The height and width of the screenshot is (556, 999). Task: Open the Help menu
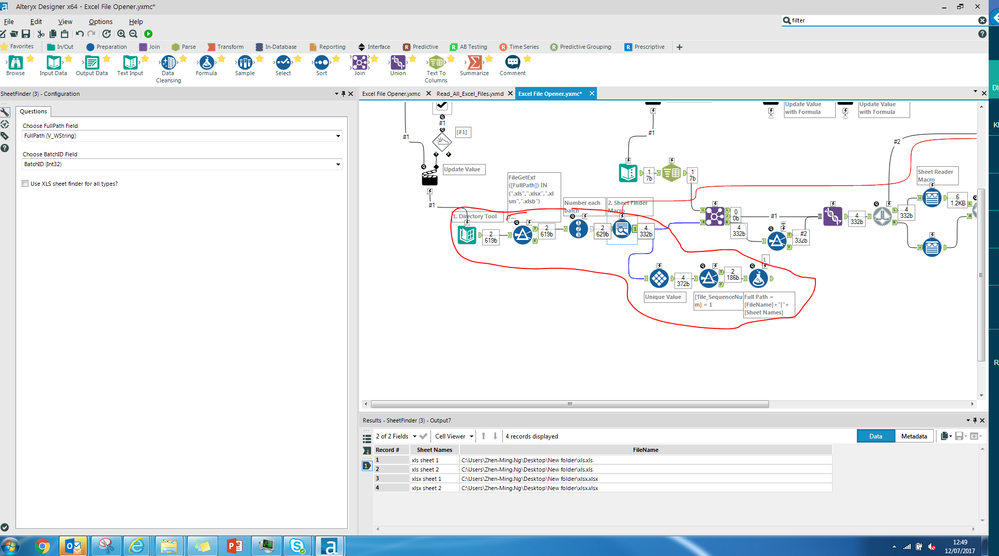[136, 22]
